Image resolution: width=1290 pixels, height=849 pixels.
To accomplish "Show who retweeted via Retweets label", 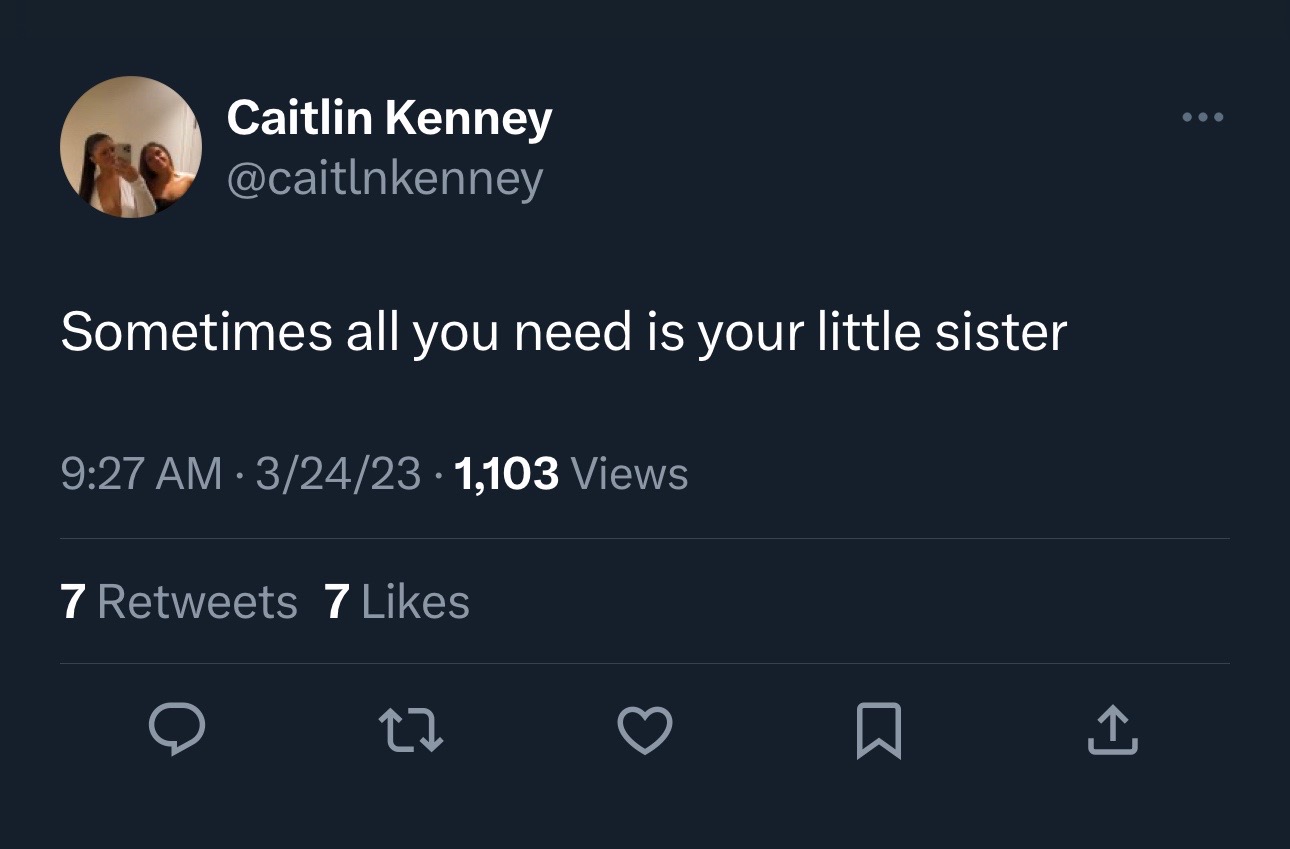I will click(198, 602).
